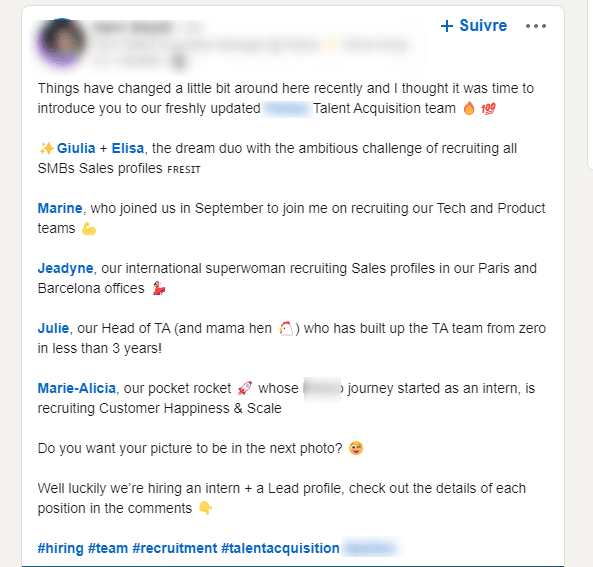This screenshot has width=593, height=567.
Task: Click the plus icon beside Suivre
Action: pos(447,26)
